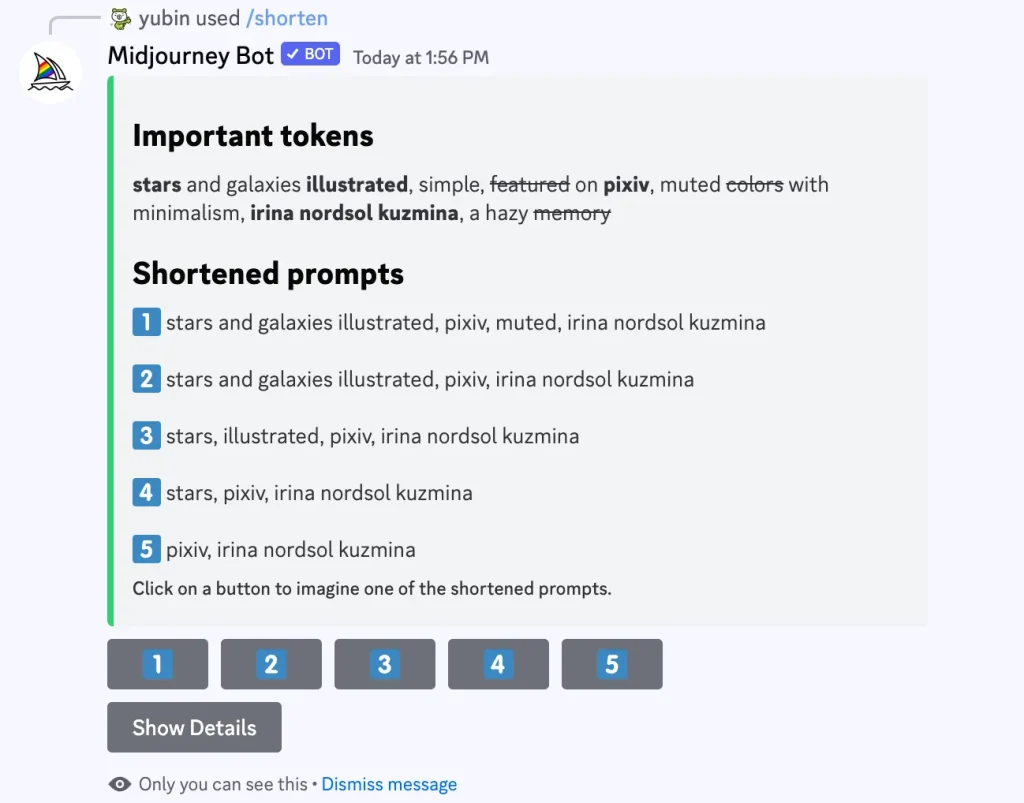Click the number 4 emoji beside fourth prompt
Screen dimensions: 1024x803
tap(146, 493)
